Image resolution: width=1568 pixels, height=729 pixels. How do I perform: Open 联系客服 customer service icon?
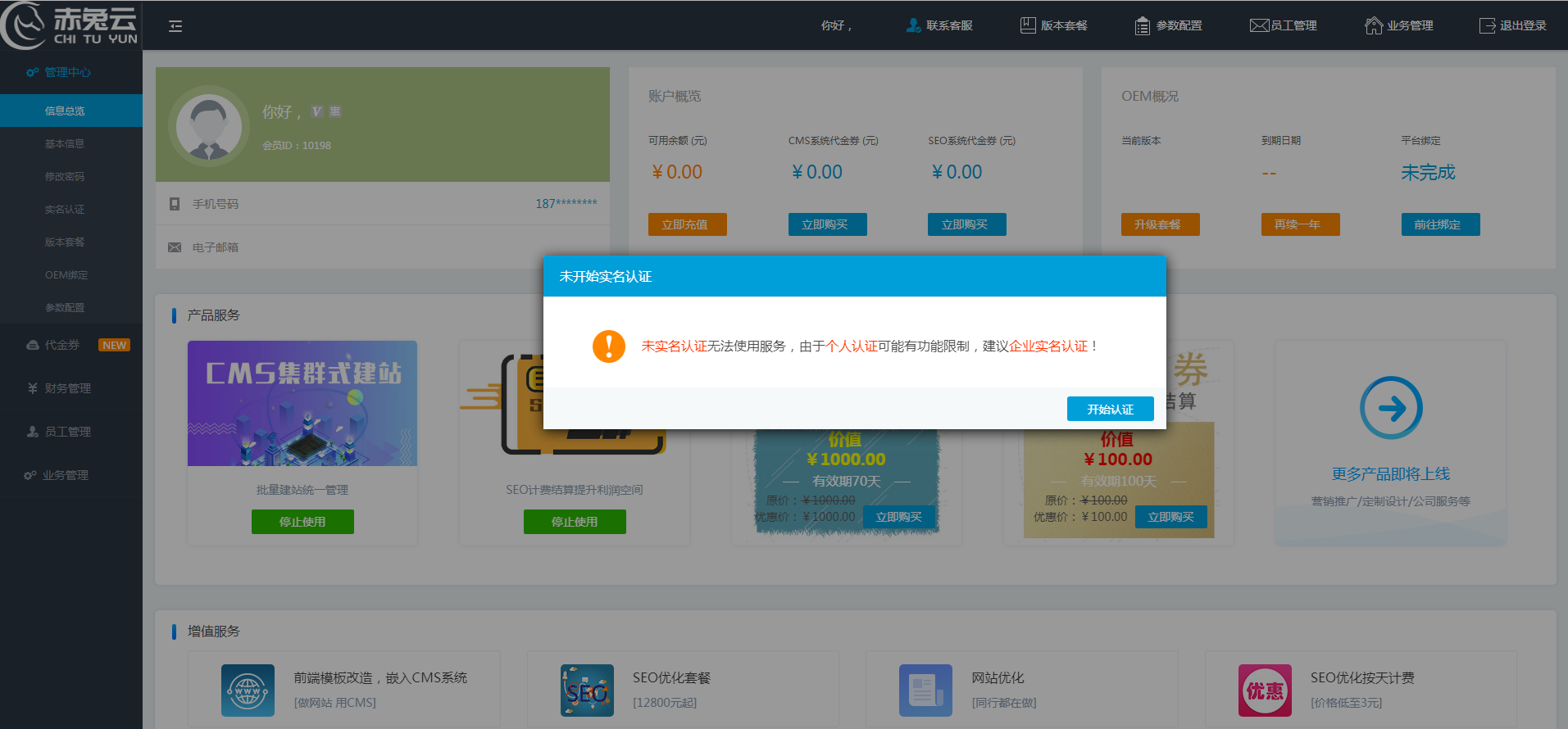point(913,25)
